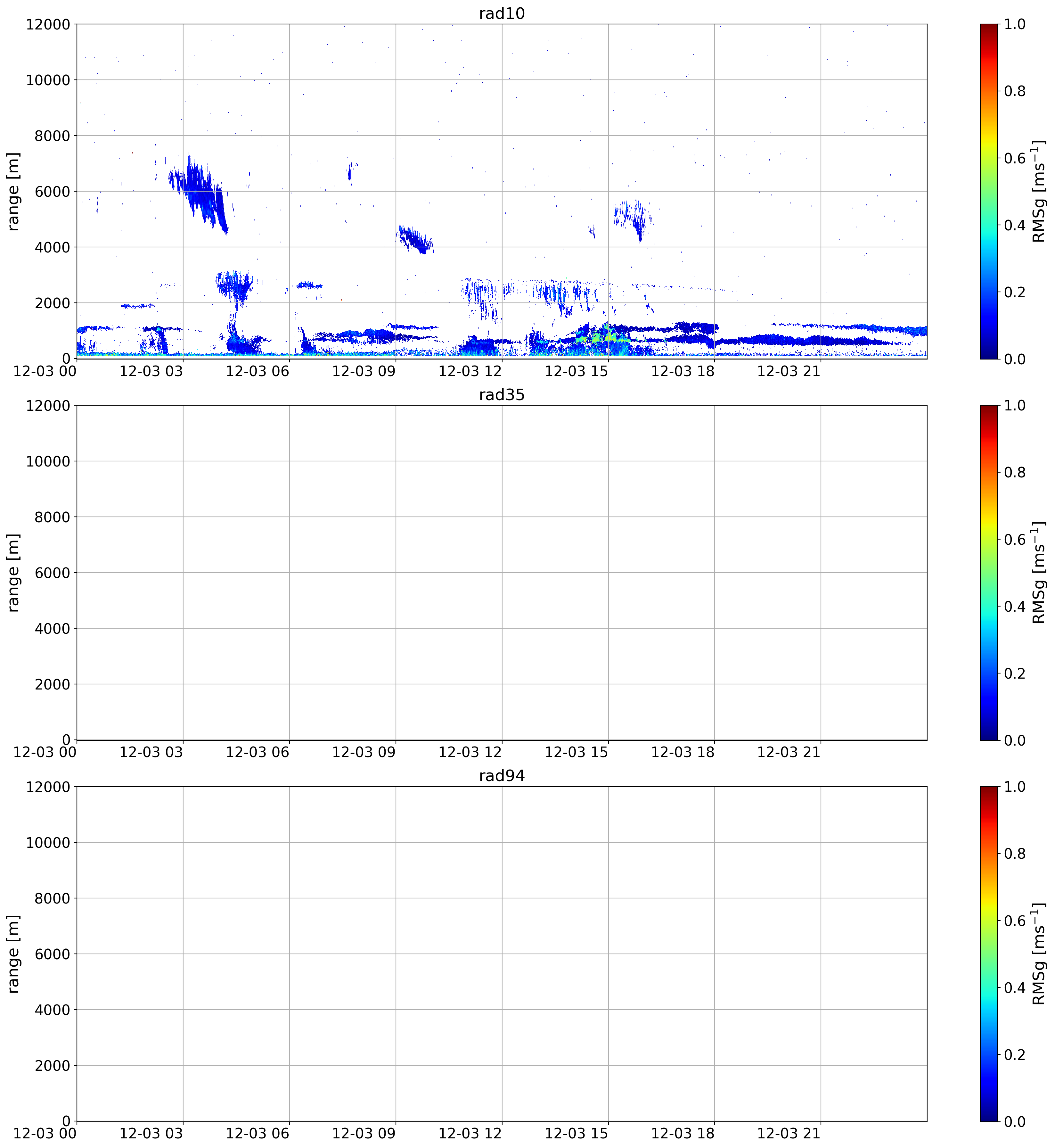This screenshot has width=1055, height=1148.
Task: Select the rad35 panel's 'range [m]' axis label
Action: pyautogui.click(x=13, y=573)
